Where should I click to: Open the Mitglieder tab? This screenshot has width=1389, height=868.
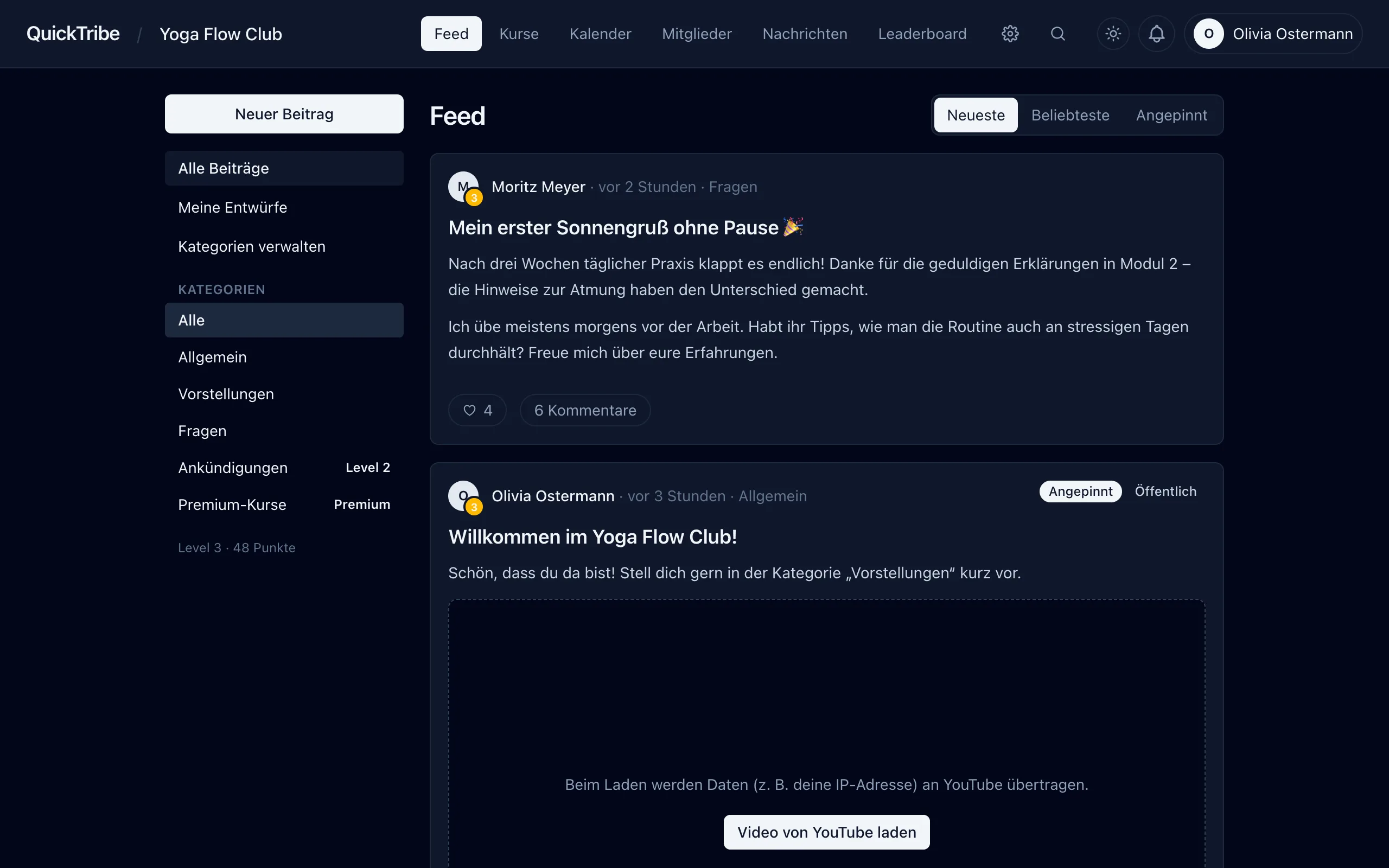697,34
